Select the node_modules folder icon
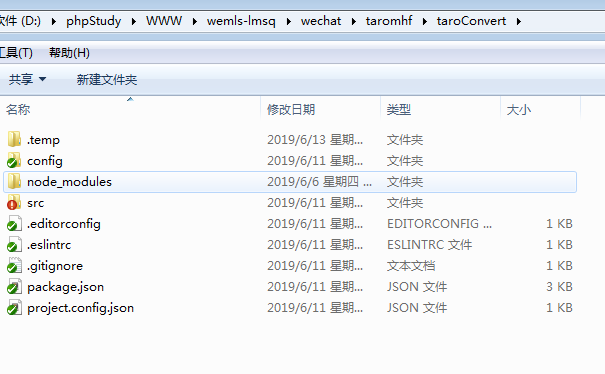The width and height of the screenshot is (605, 374). tap(14, 181)
